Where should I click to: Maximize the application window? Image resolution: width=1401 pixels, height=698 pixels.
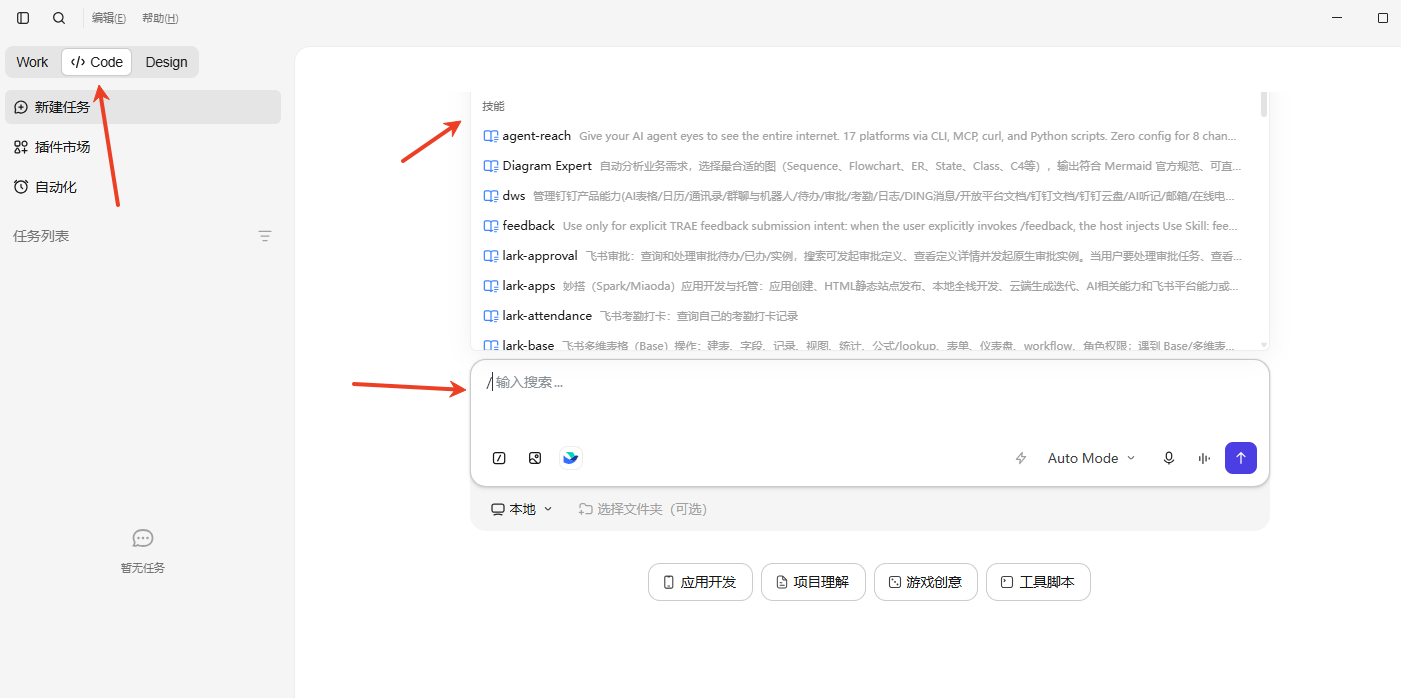1383,18
